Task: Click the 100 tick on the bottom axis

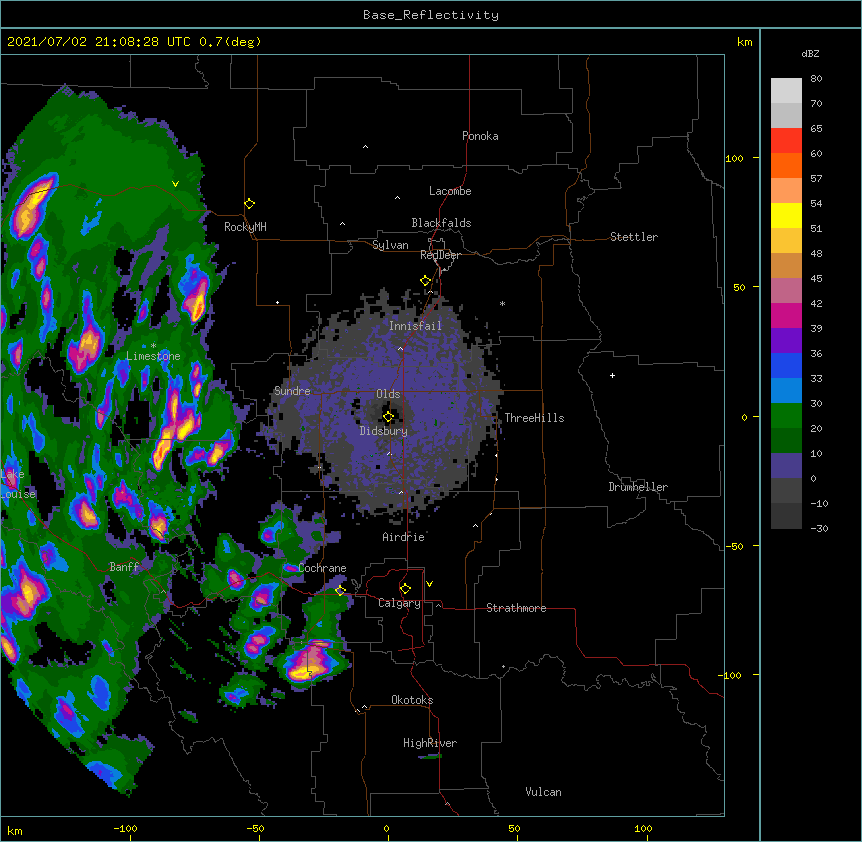Action: pos(643,828)
